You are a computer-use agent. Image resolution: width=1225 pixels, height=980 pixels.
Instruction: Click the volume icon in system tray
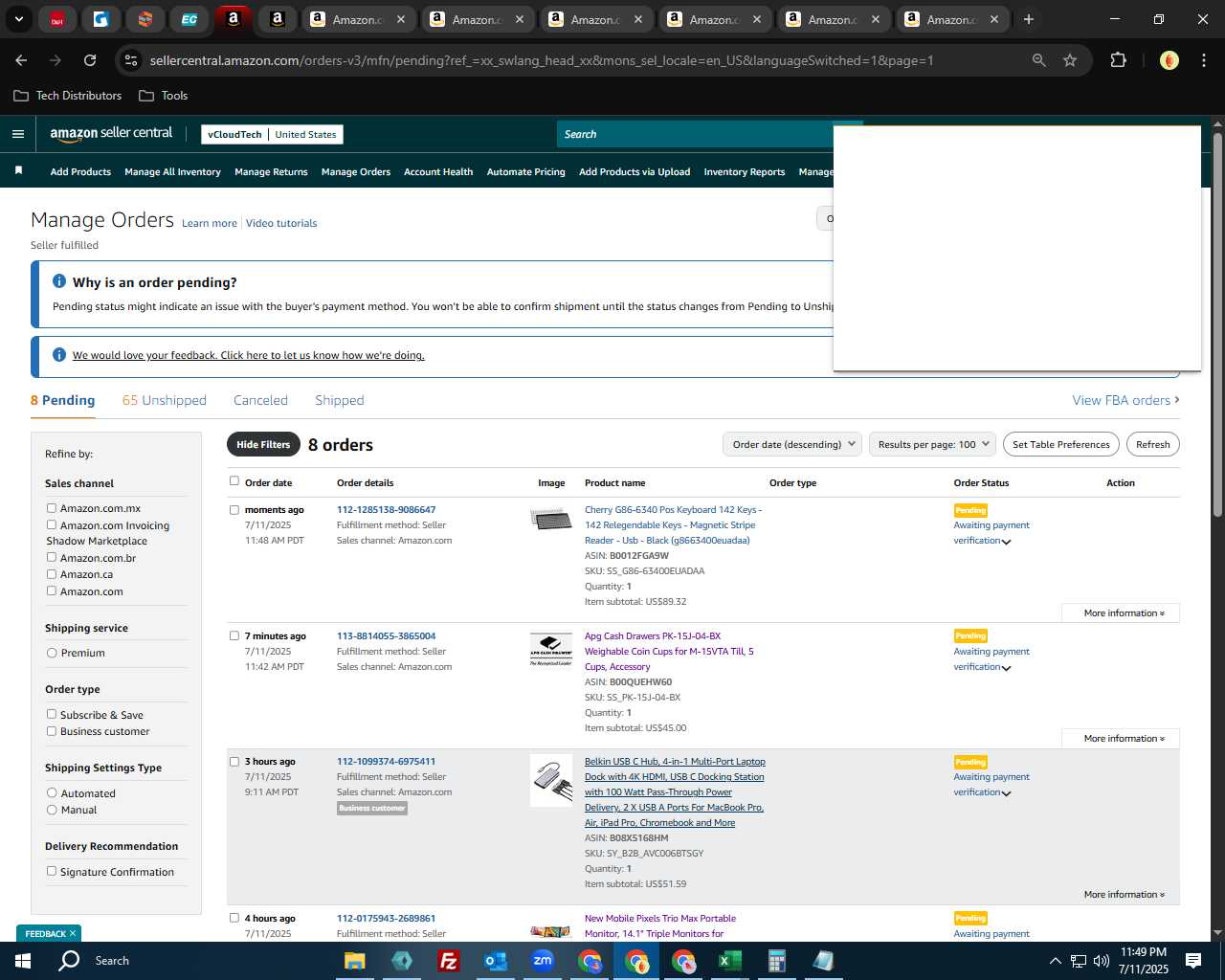[x=1101, y=961]
